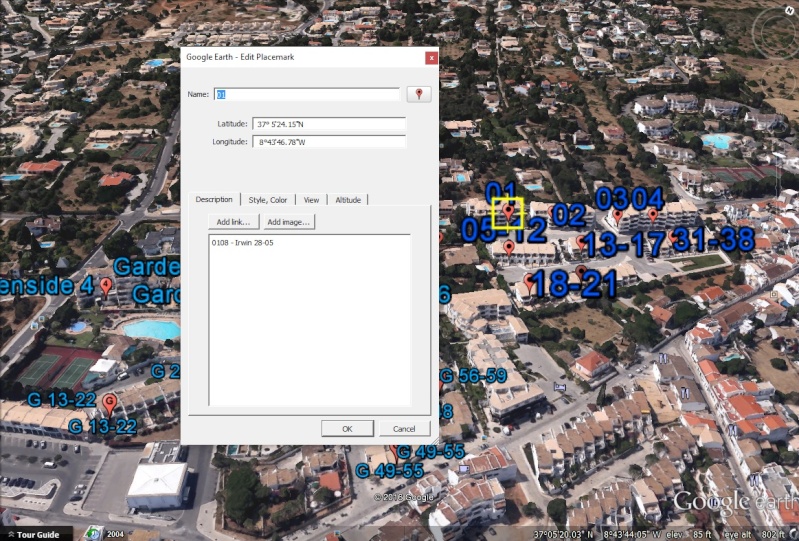Select the G 13-22 red G pin
799x541 pixels.
[x=109, y=404]
